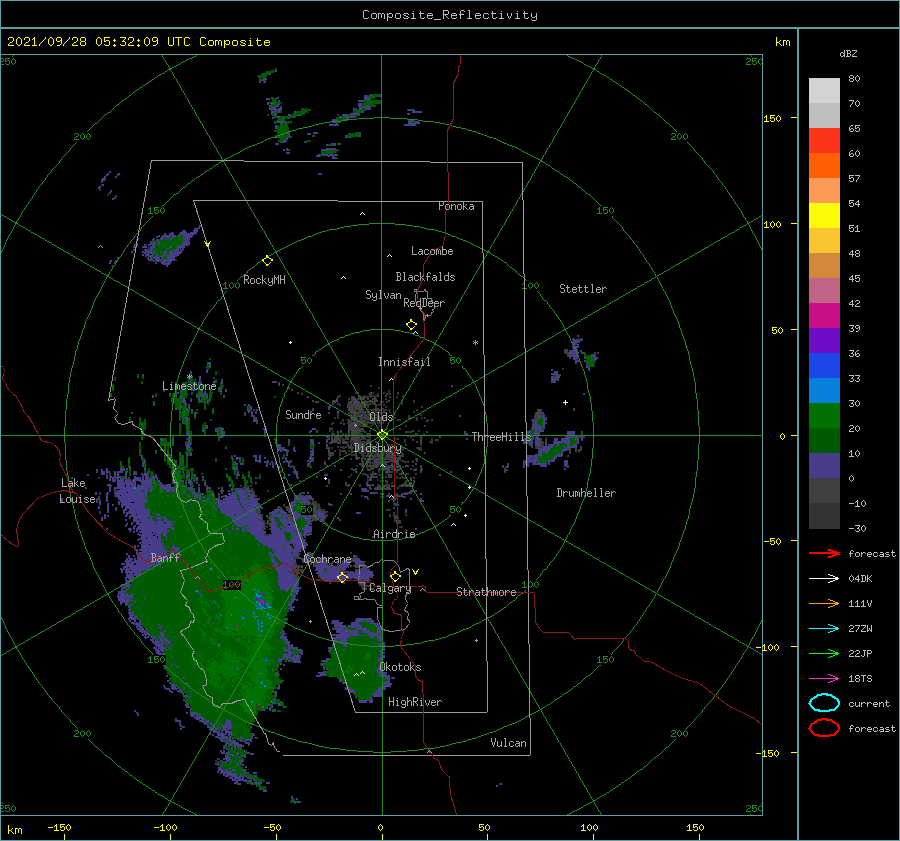The image size is (900, 841).
Task: Click the dBZ legend heading
Action: pos(848,53)
